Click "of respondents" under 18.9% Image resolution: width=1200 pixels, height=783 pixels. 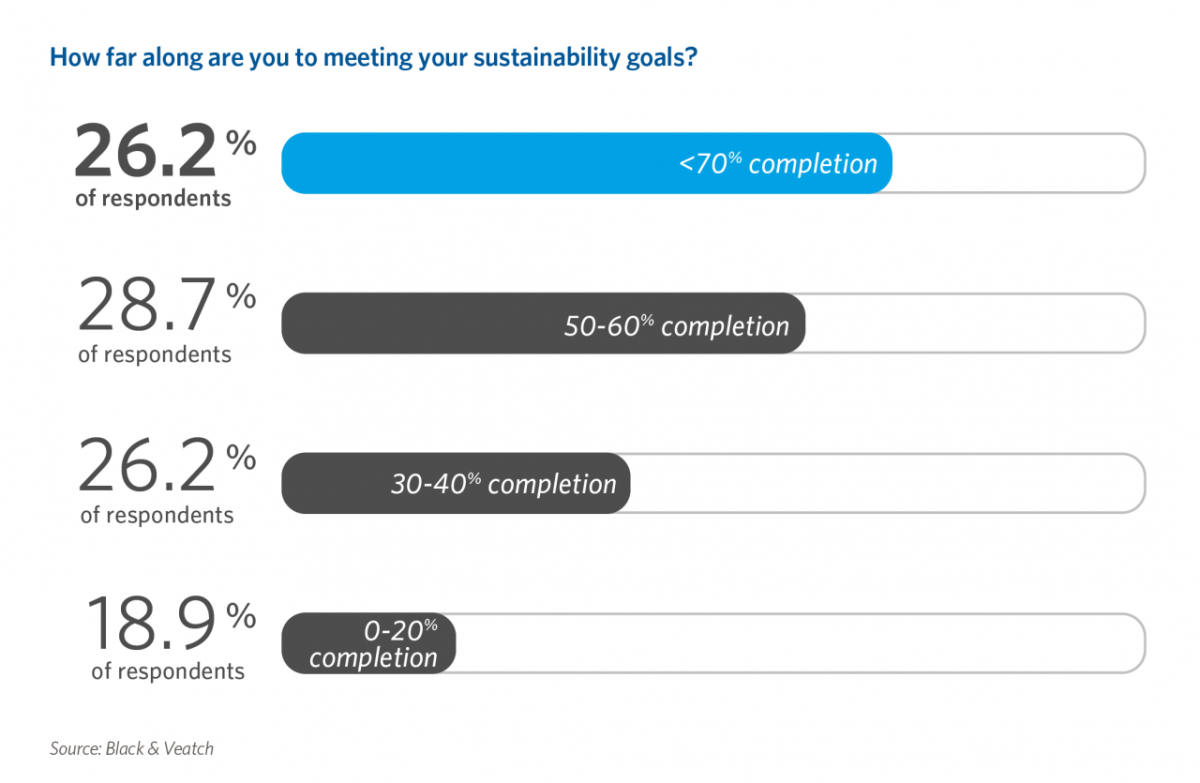(168, 671)
